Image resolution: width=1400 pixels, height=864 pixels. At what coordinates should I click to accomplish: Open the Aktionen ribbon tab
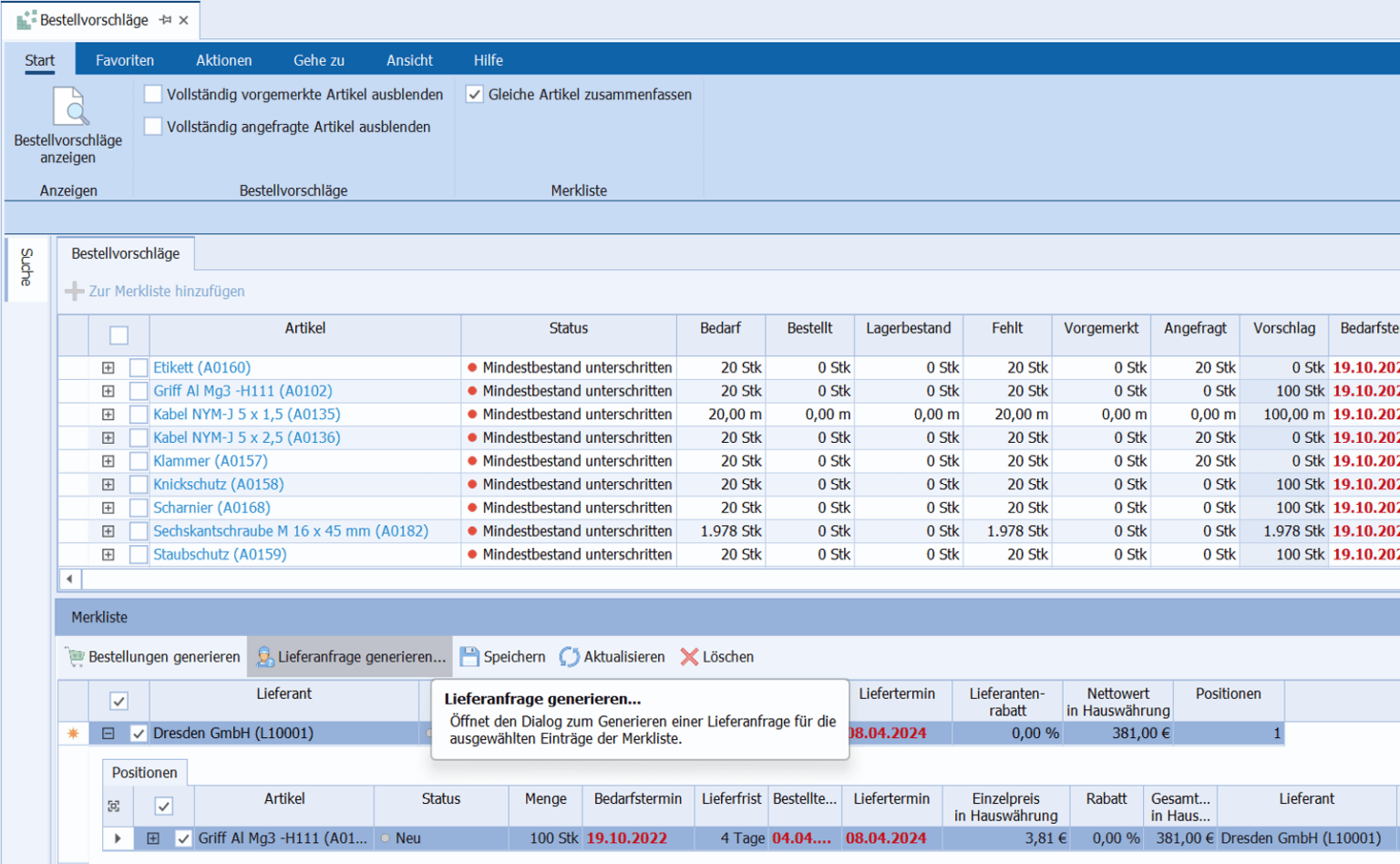pos(223,60)
